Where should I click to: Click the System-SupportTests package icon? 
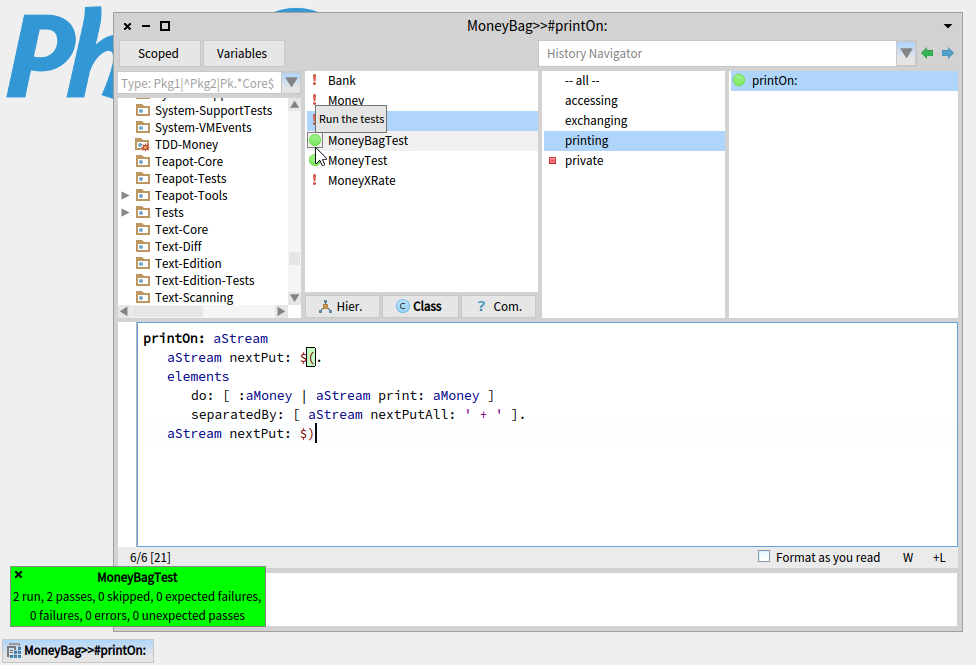tap(143, 111)
